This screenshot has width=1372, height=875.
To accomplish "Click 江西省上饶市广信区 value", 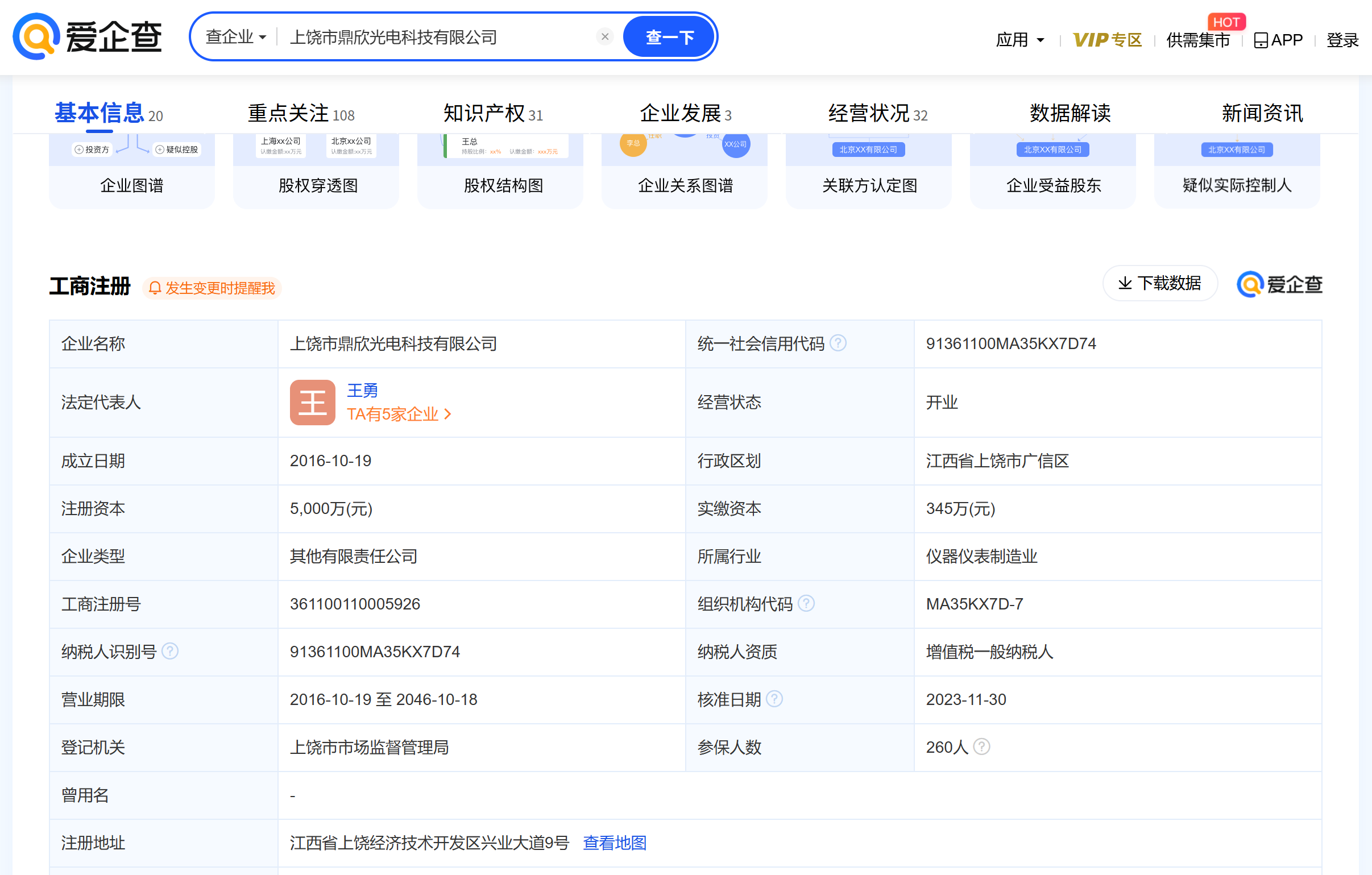I will [997, 461].
